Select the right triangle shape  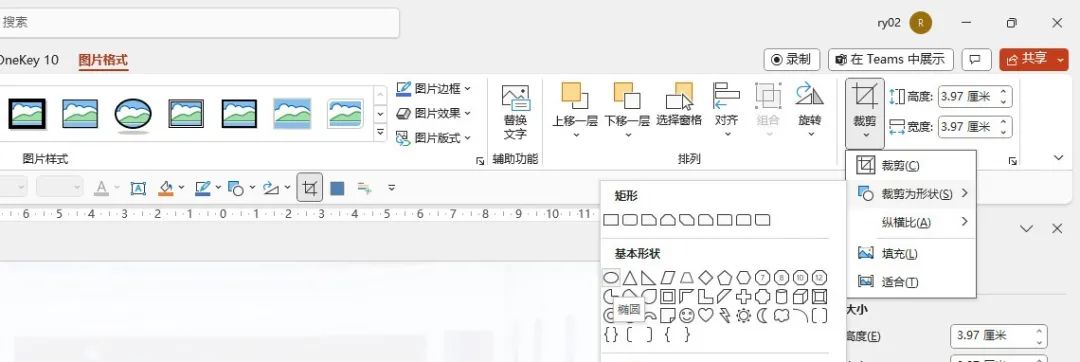pyautogui.click(x=648, y=277)
